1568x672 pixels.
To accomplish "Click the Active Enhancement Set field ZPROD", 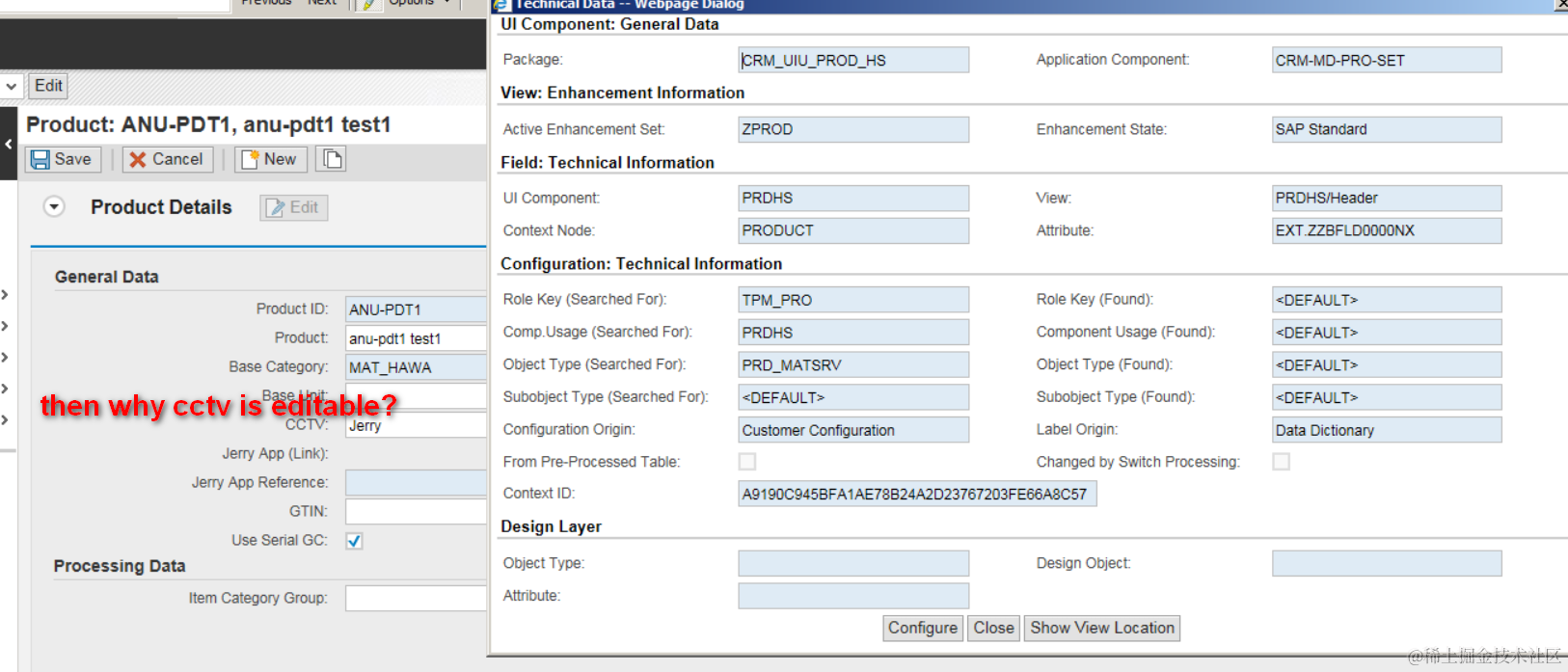I will (x=853, y=129).
